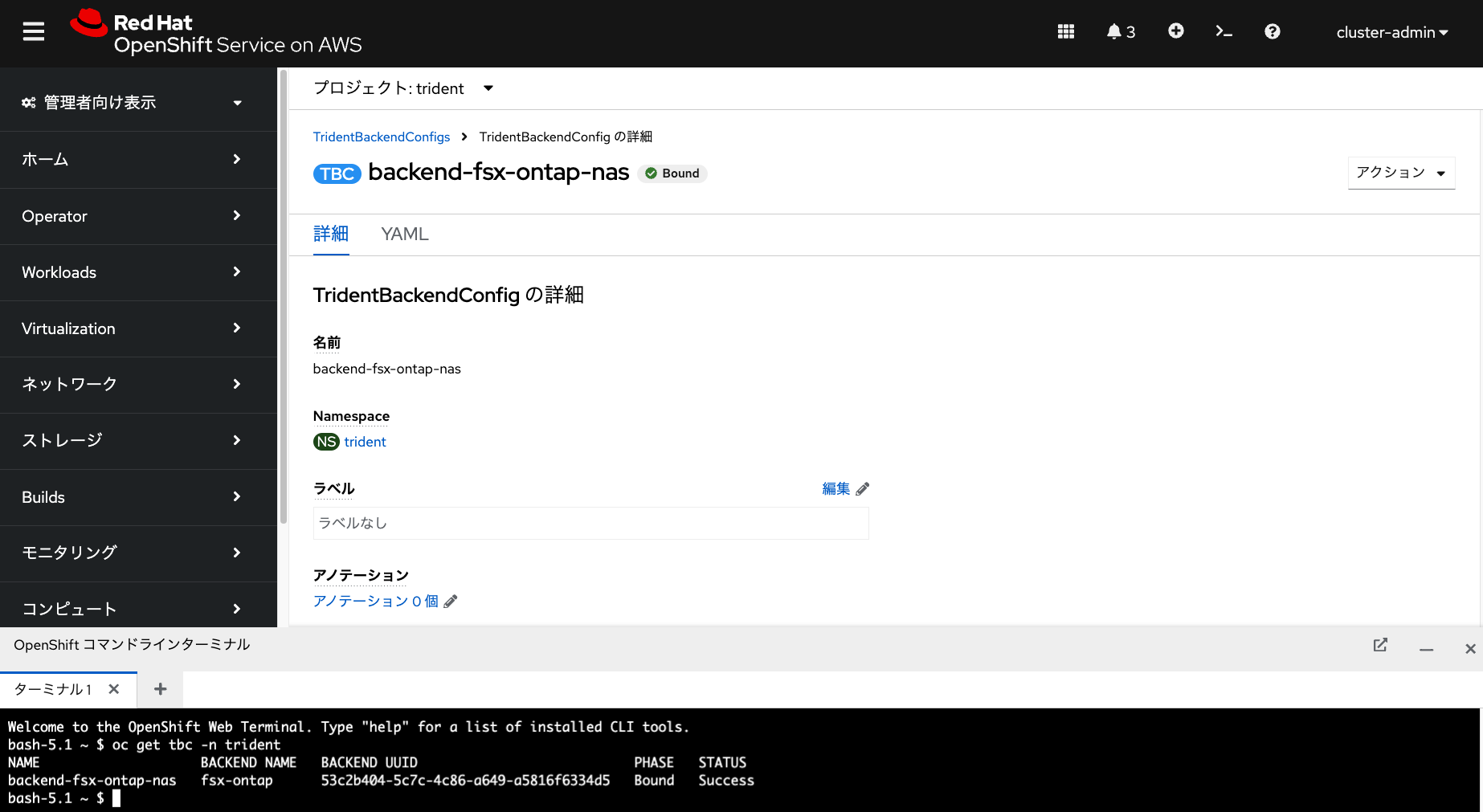Expand the モニタリング navigation section
The width and height of the screenshot is (1483, 812).
138,553
